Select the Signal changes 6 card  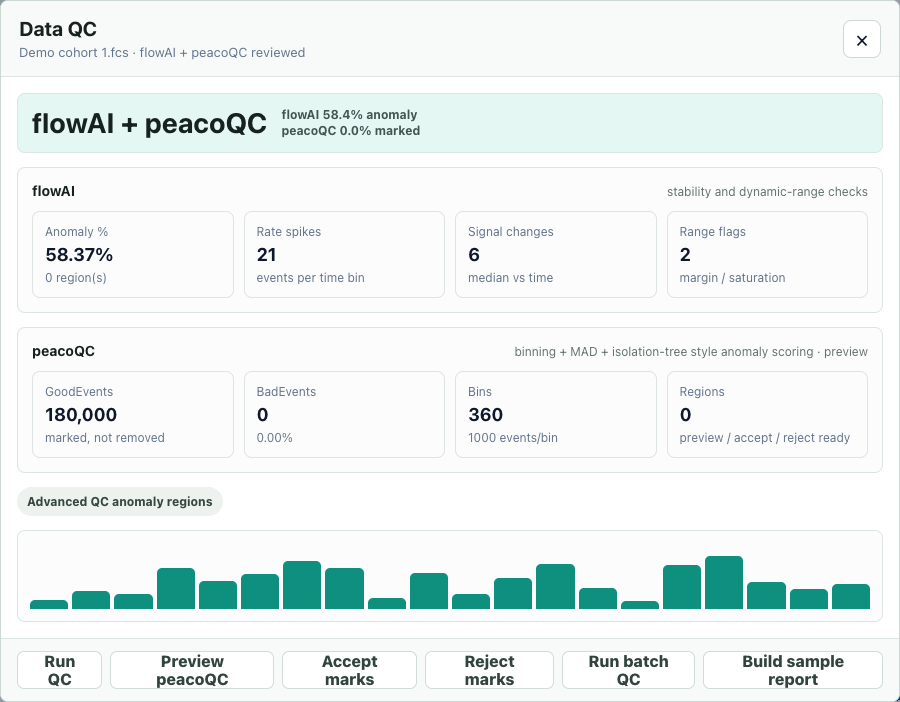click(556, 254)
